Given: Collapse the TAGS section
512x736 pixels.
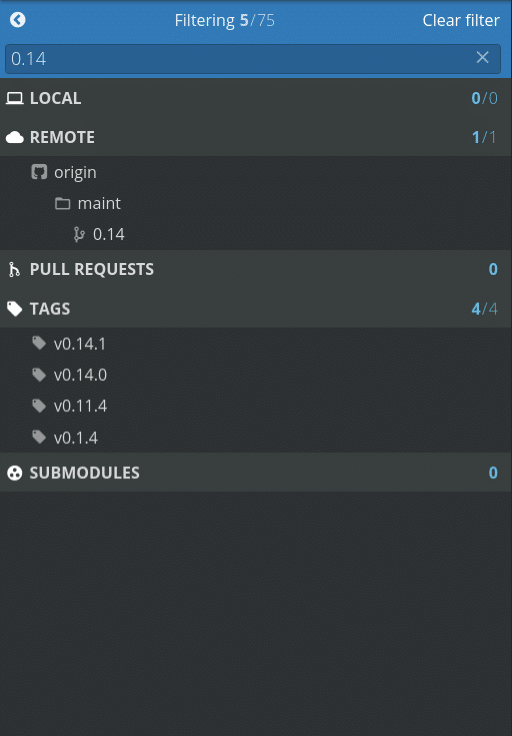Looking at the screenshot, I should (x=256, y=308).
